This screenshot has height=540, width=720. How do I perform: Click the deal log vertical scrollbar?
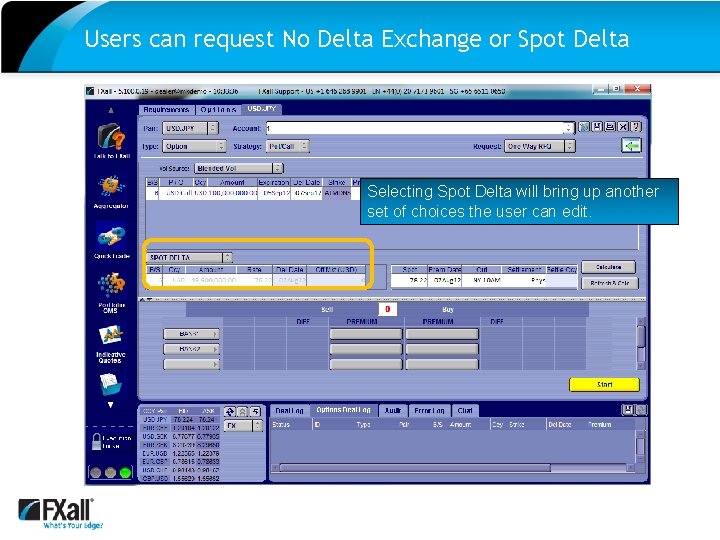(x=641, y=446)
